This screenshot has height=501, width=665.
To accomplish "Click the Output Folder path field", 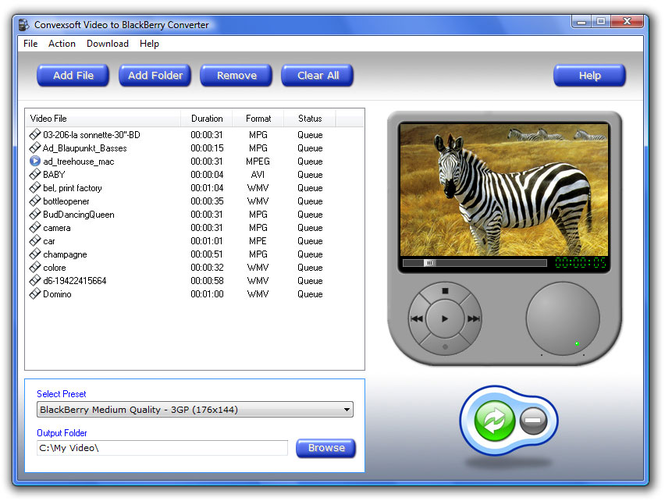I will [x=162, y=448].
